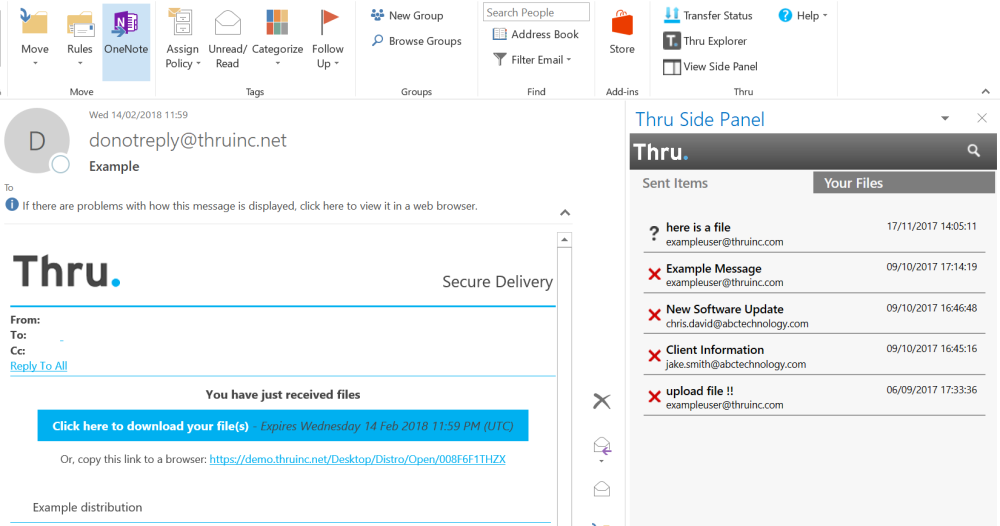Open the demo.thruinc.net distribution link
This screenshot has width=1000, height=526.
coord(358,459)
